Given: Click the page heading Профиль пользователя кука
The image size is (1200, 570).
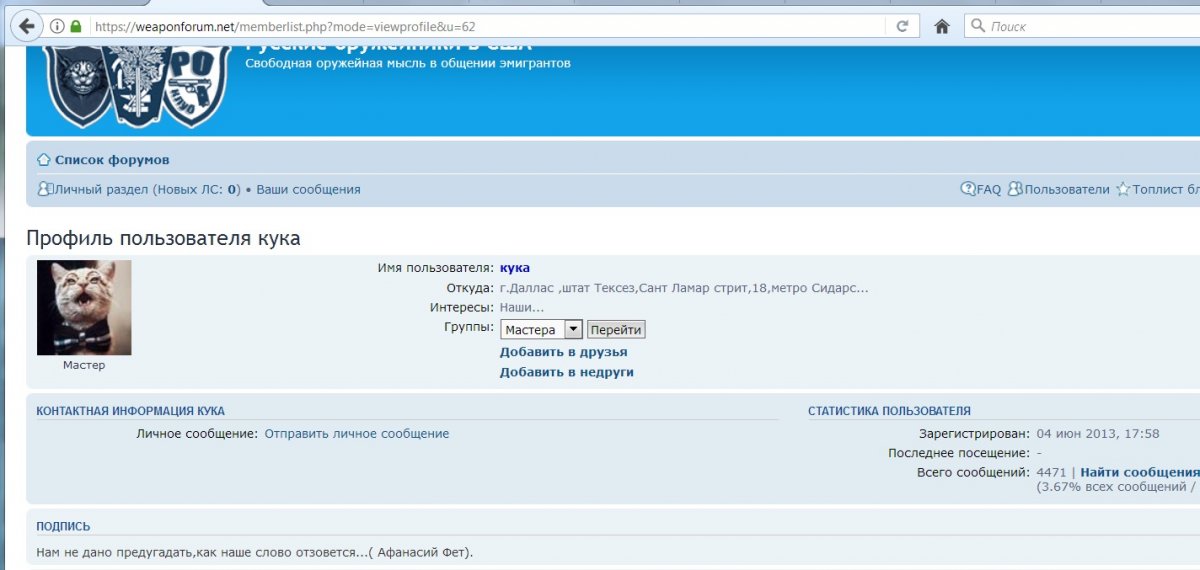Looking at the screenshot, I should pos(163,239).
